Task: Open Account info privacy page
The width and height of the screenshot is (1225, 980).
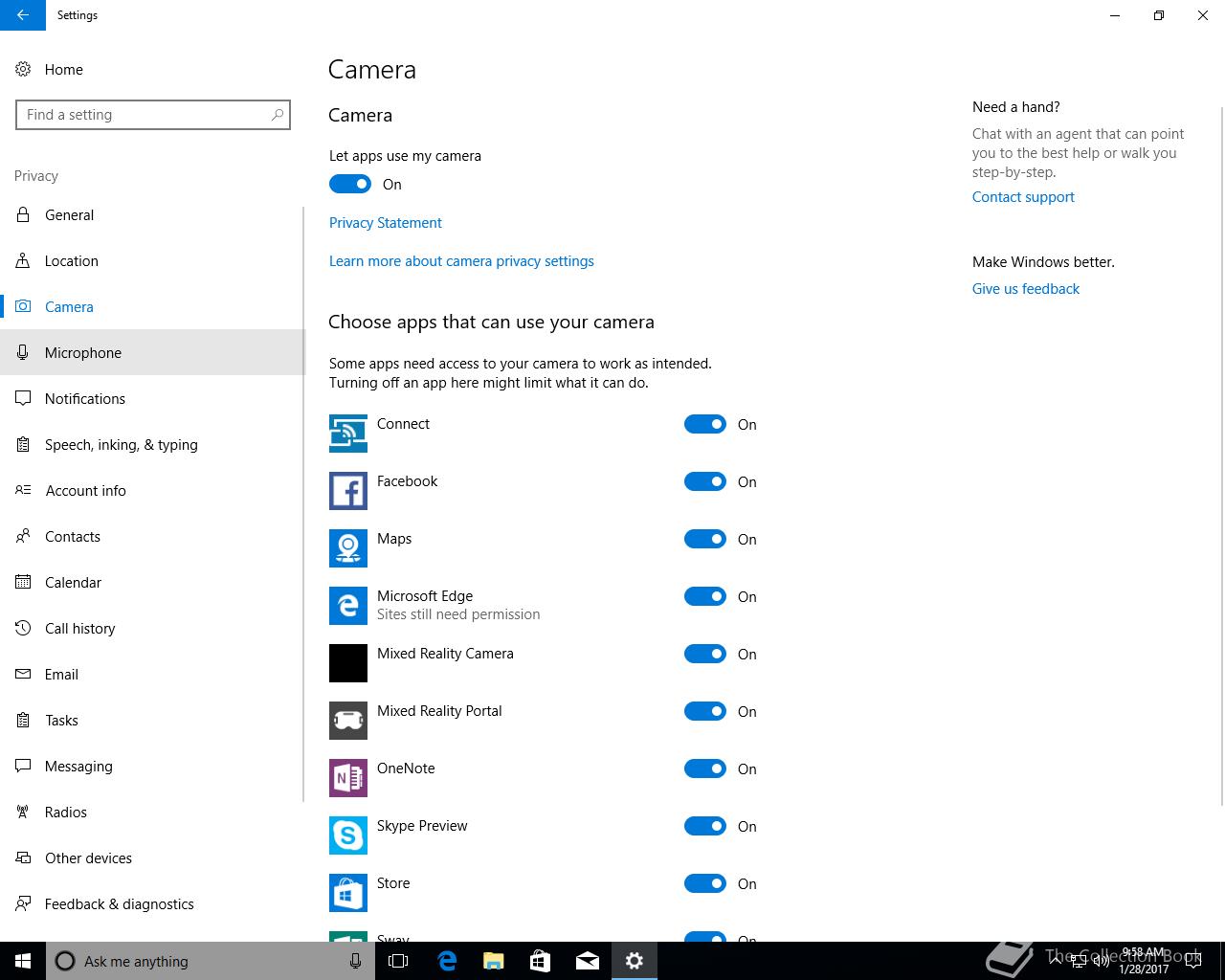Action: point(152,490)
